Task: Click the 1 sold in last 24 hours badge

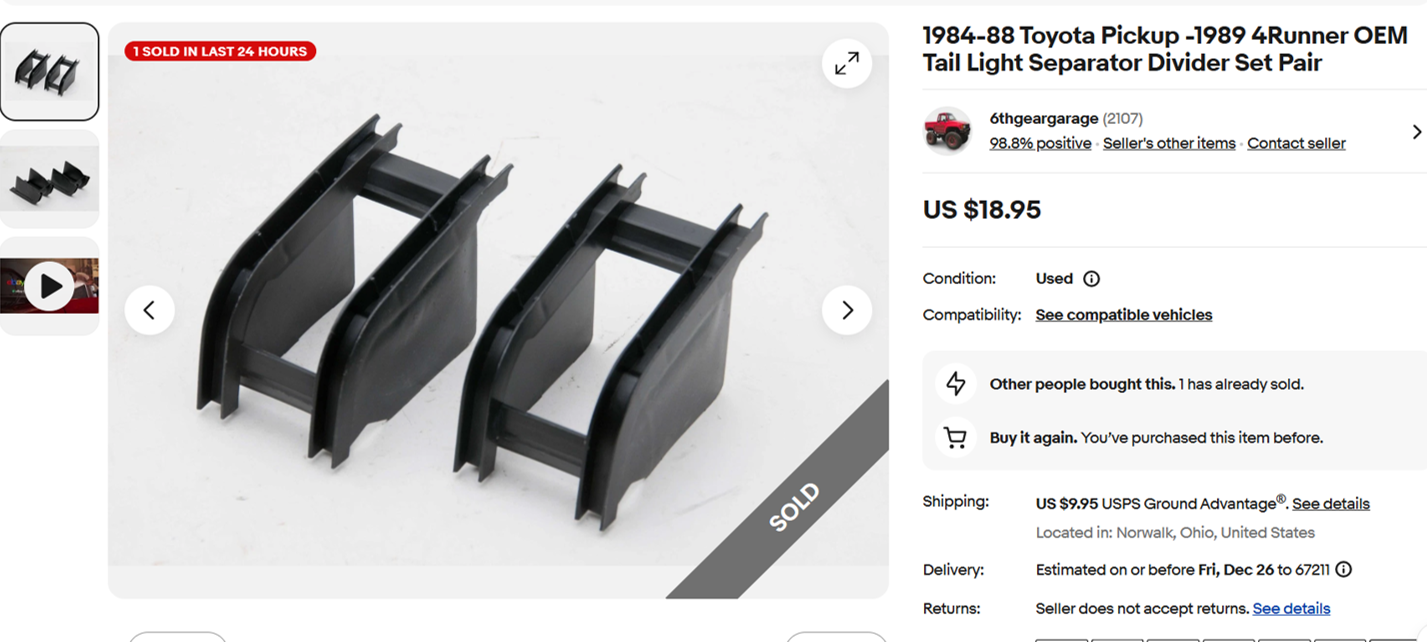Action: (220, 51)
